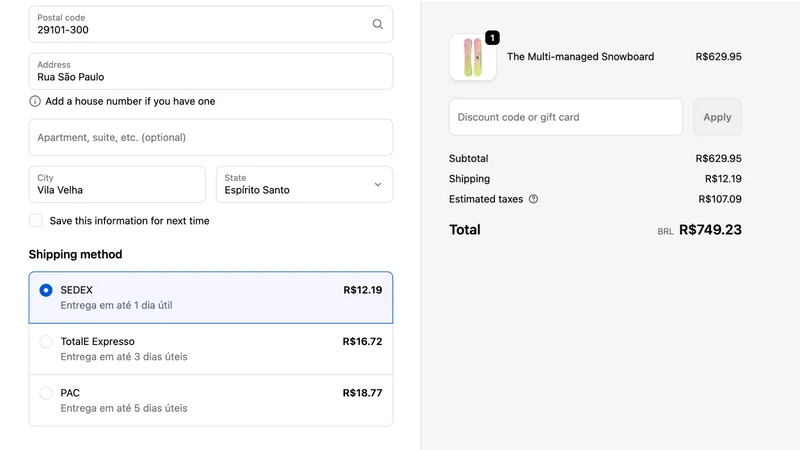800x450 pixels.
Task: Click 'Entrega em até 1 dia útil' text
Action: click(116, 305)
